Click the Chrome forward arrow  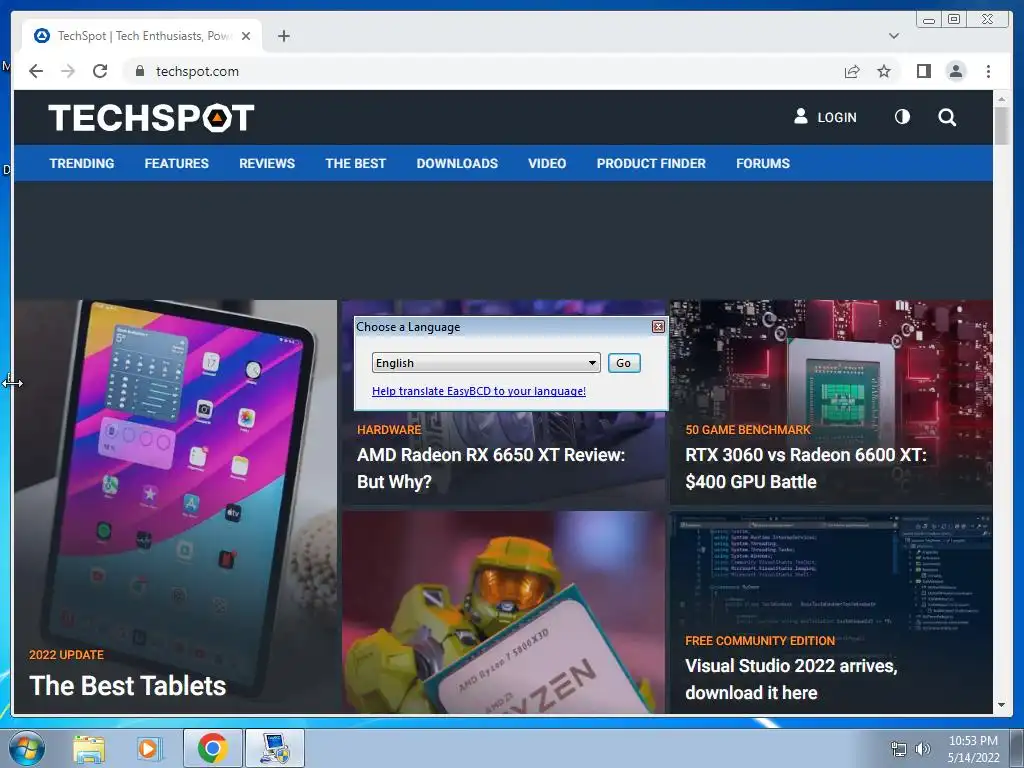(68, 71)
